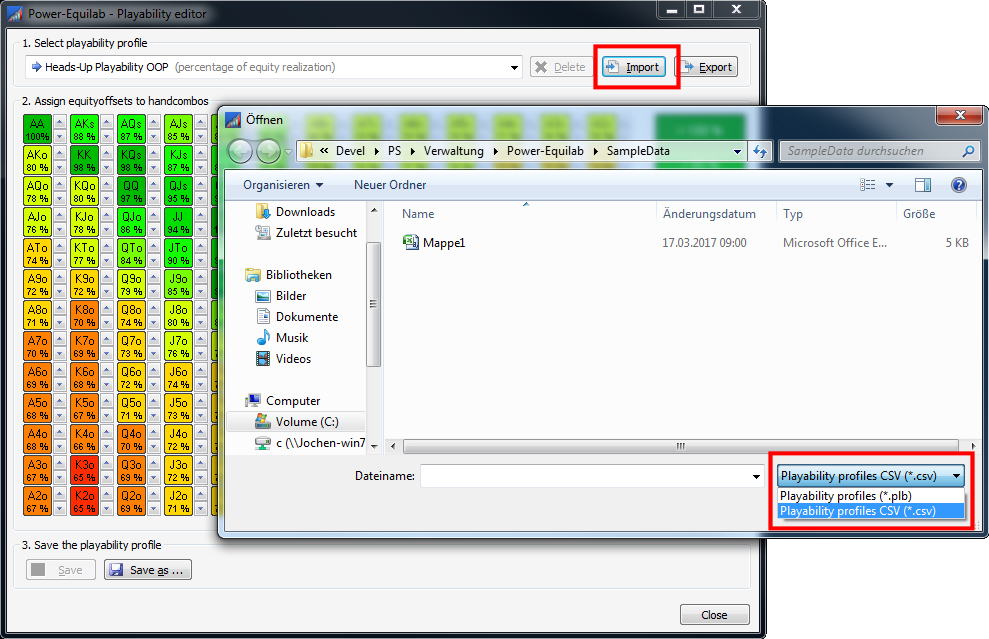
Task: Click navigation pane scroll up arrow
Action: pyautogui.click(x=374, y=210)
